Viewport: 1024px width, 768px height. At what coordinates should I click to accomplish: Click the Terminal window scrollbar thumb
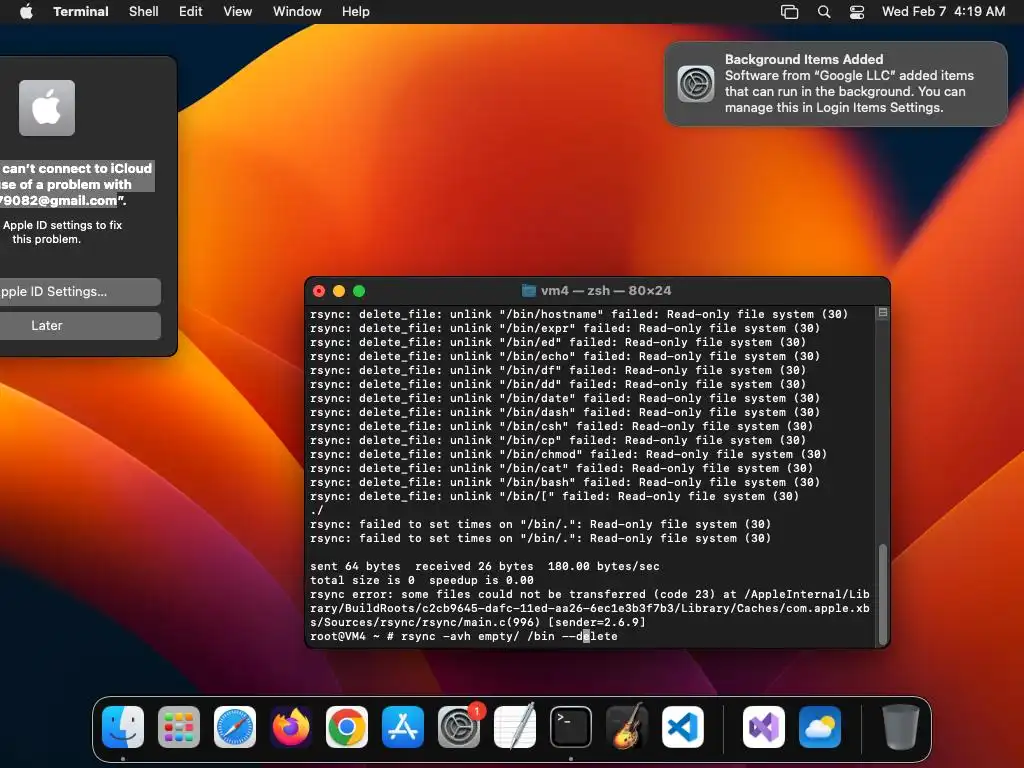pos(883,594)
